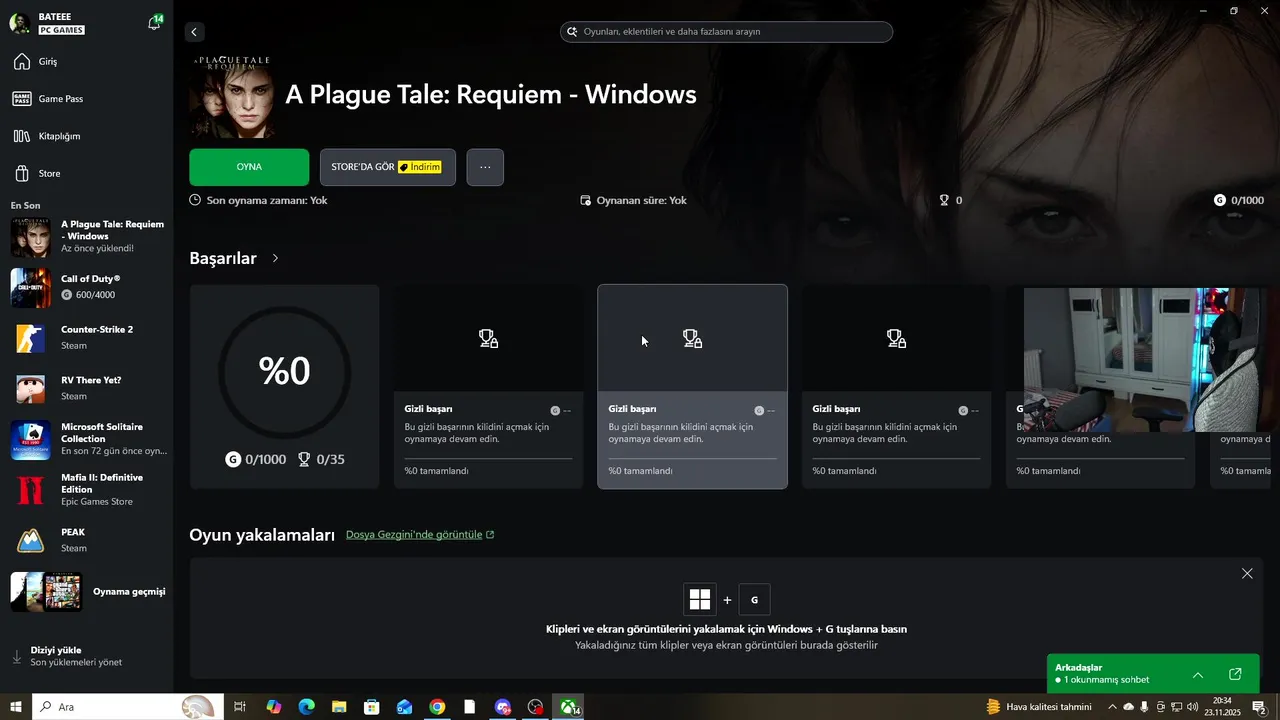The height and width of the screenshot is (720, 1280).
Task: Open Microsoft Store from the taskbar
Action: click(x=371, y=707)
